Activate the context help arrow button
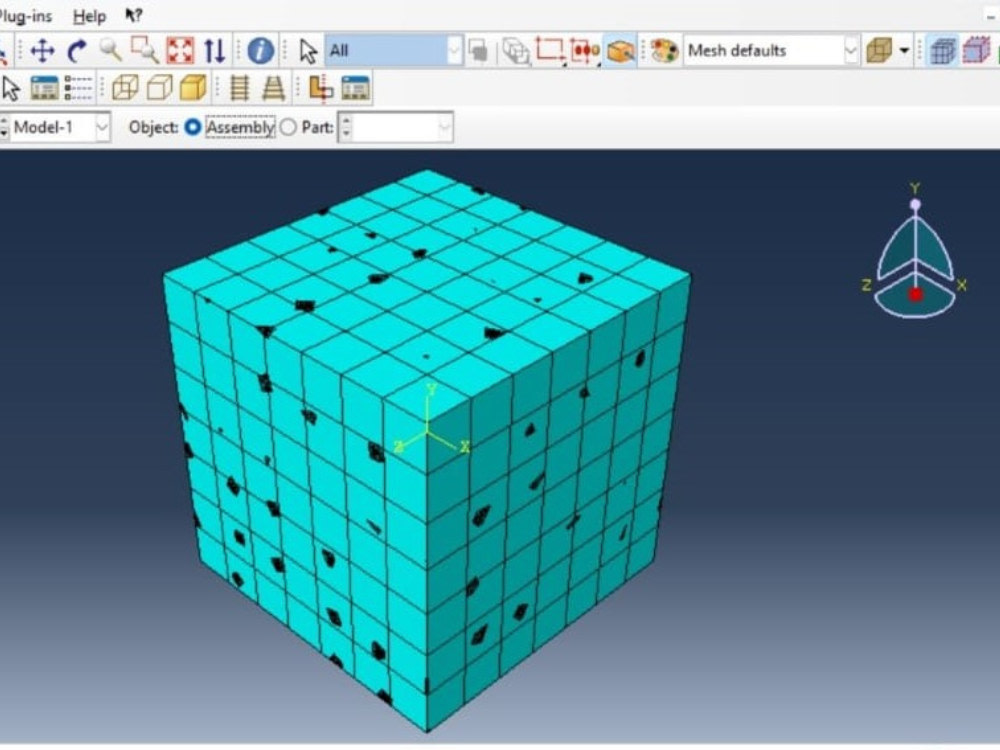The height and width of the screenshot is (750, 1000). click(x=133, y=16)
